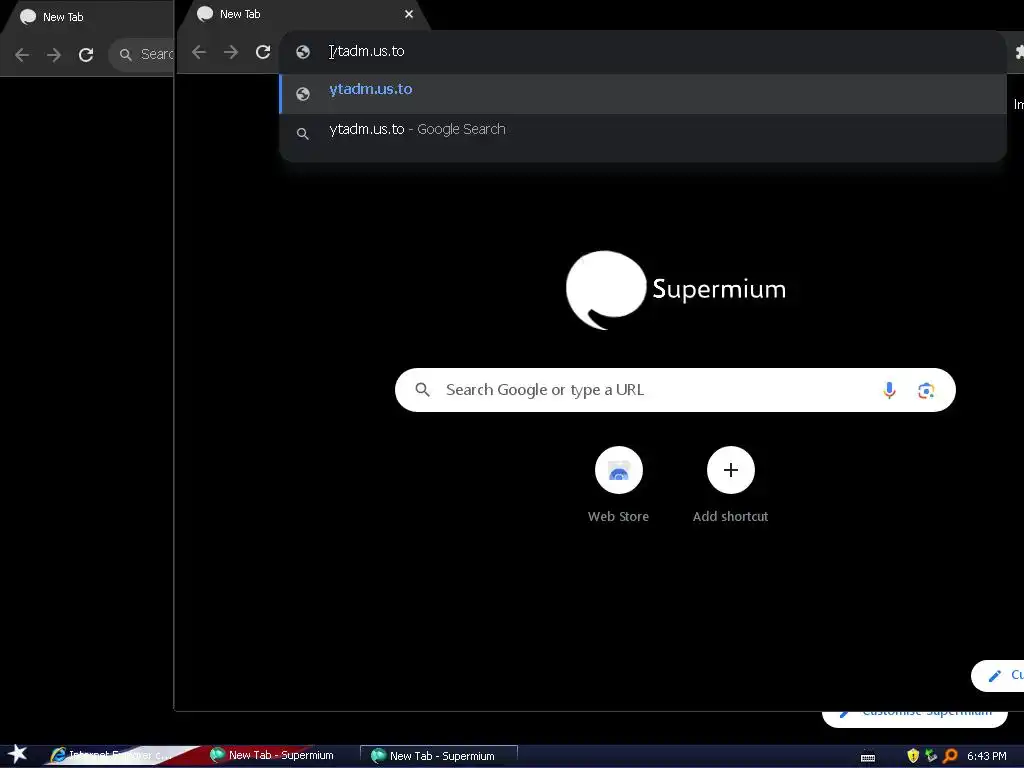Click globe icon in the address bar
Image resolution: width=1024 pixels, height=768 pixels.
coord(302,52)
